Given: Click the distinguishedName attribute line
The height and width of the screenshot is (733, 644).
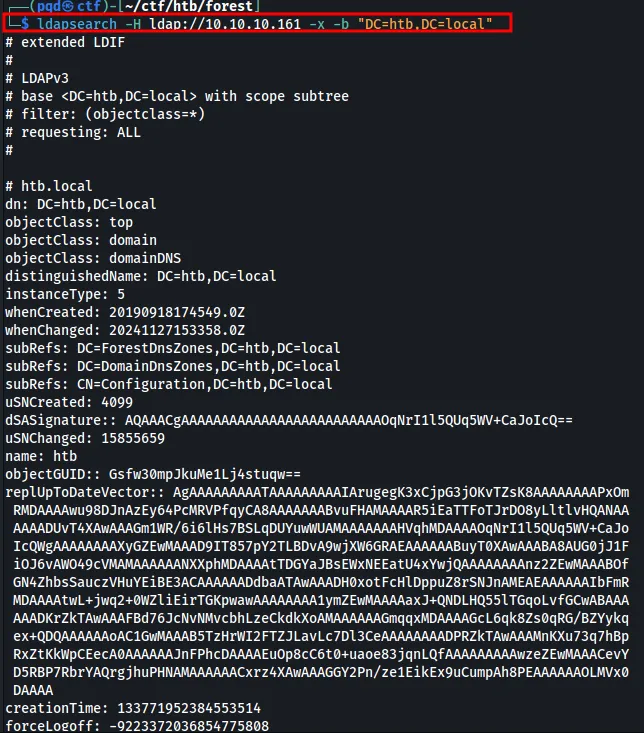Looking at the screenshot, I should (140, 276).
